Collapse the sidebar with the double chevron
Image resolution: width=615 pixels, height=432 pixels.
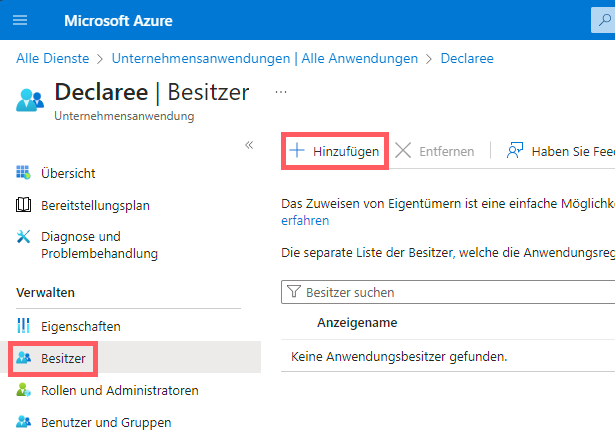pyautogui.click(x=249, y=145)
